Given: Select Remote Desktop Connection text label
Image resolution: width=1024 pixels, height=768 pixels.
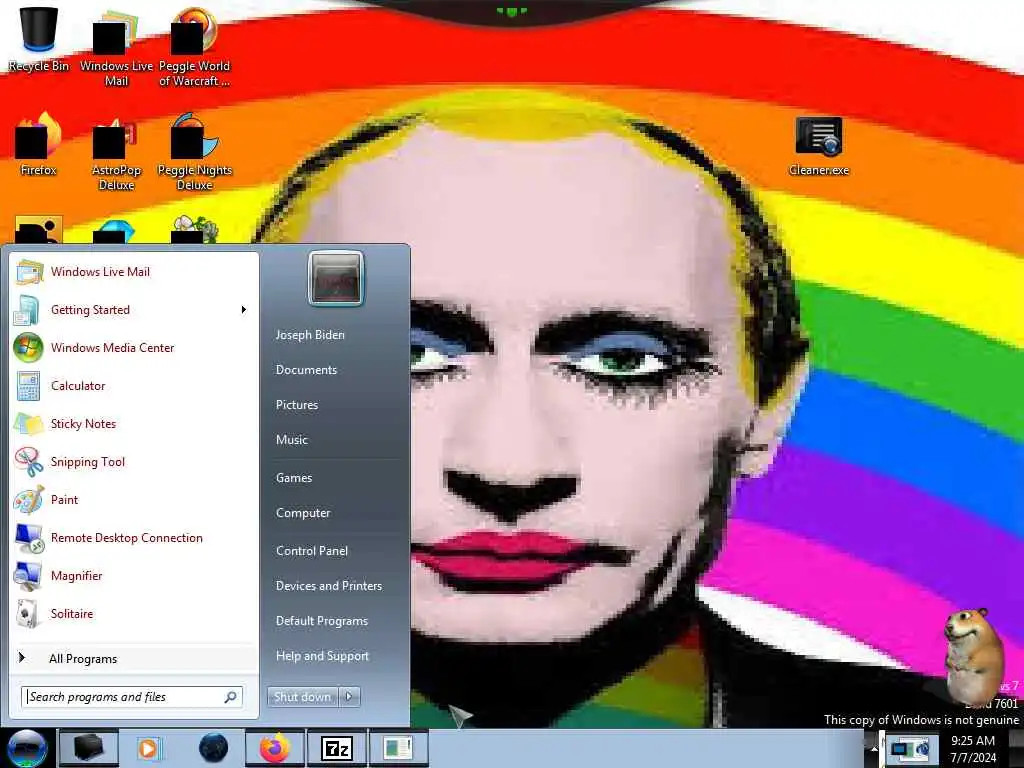Looking at the screenshot, I should tap(127, 538).
